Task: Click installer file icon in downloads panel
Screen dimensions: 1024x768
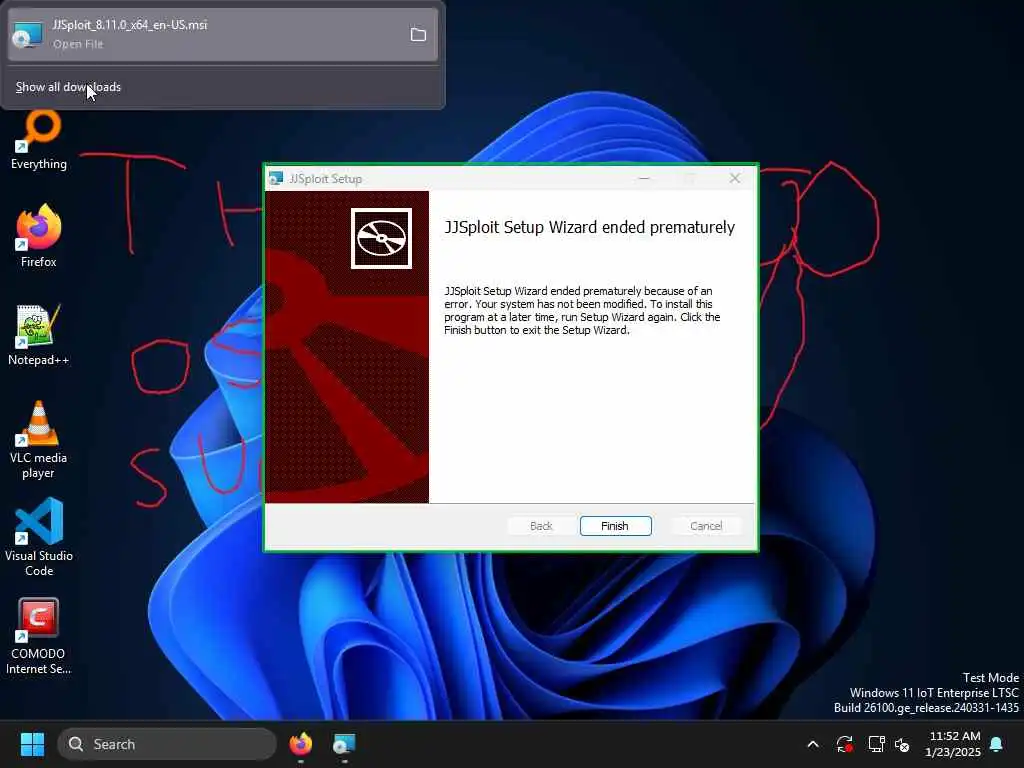Action: pos(27,35)
